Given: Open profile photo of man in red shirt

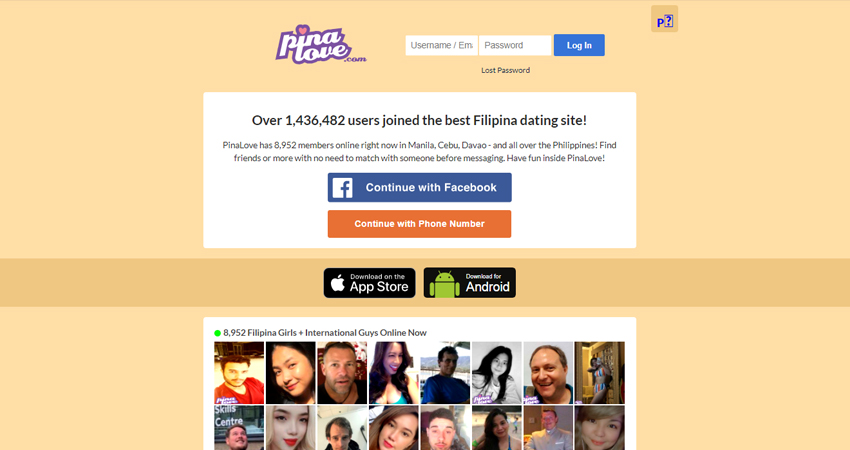Looking at the screenshot, I should pyautogui.click(x=239, y=373).
